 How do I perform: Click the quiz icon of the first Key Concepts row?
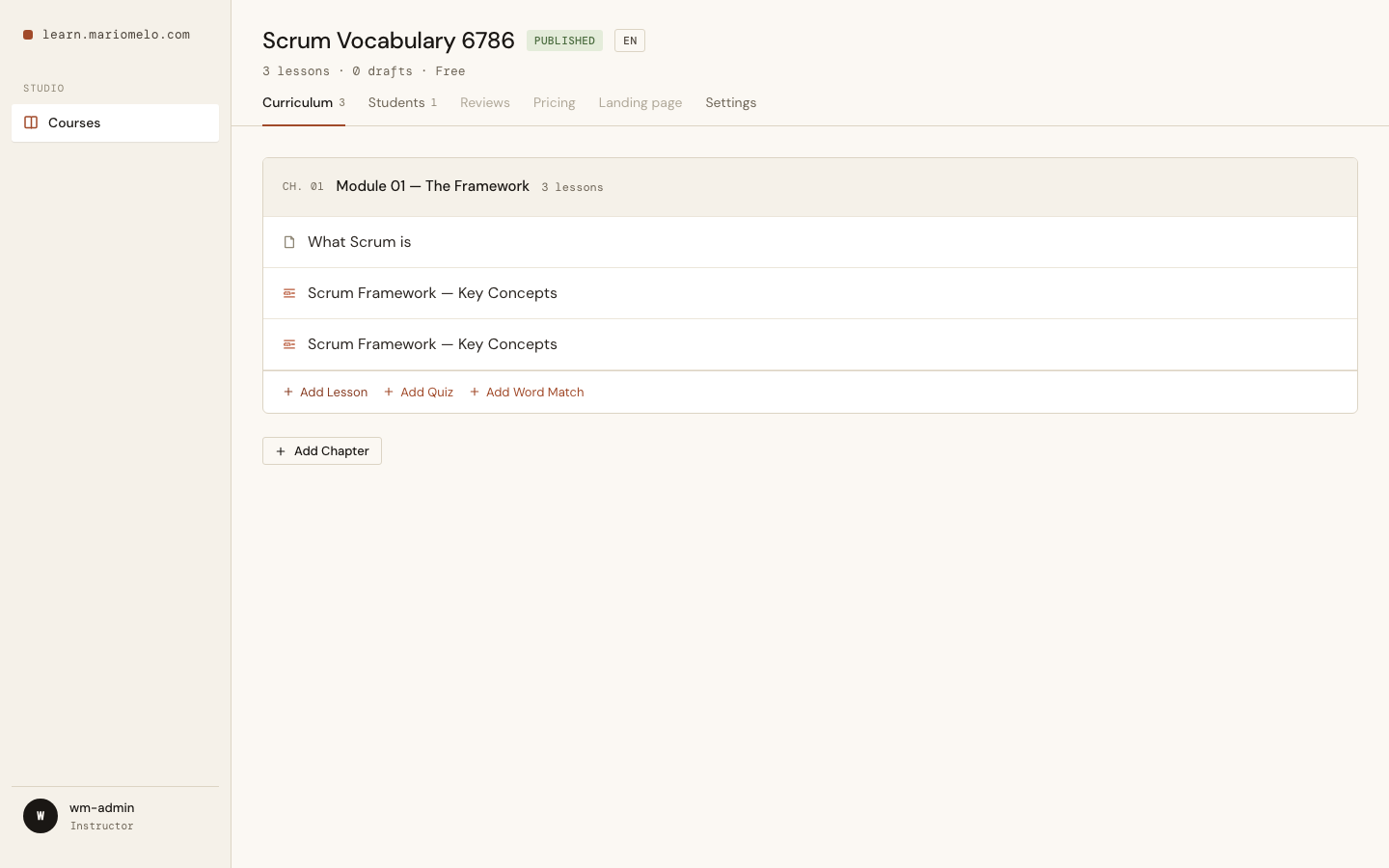[289, 293]
